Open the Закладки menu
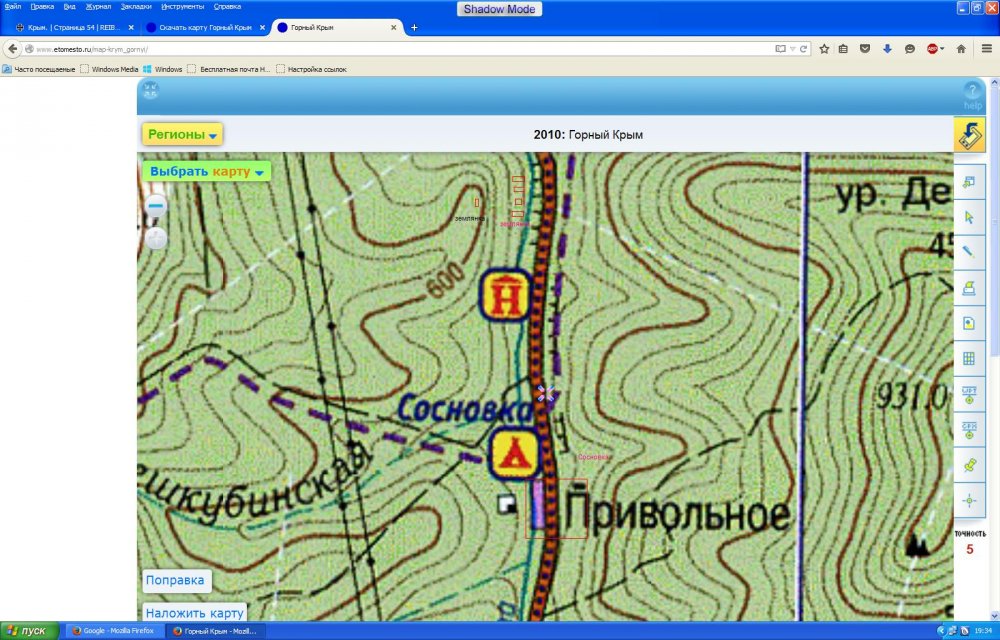Screen dimensions: 1000x640 pos(136,6)
